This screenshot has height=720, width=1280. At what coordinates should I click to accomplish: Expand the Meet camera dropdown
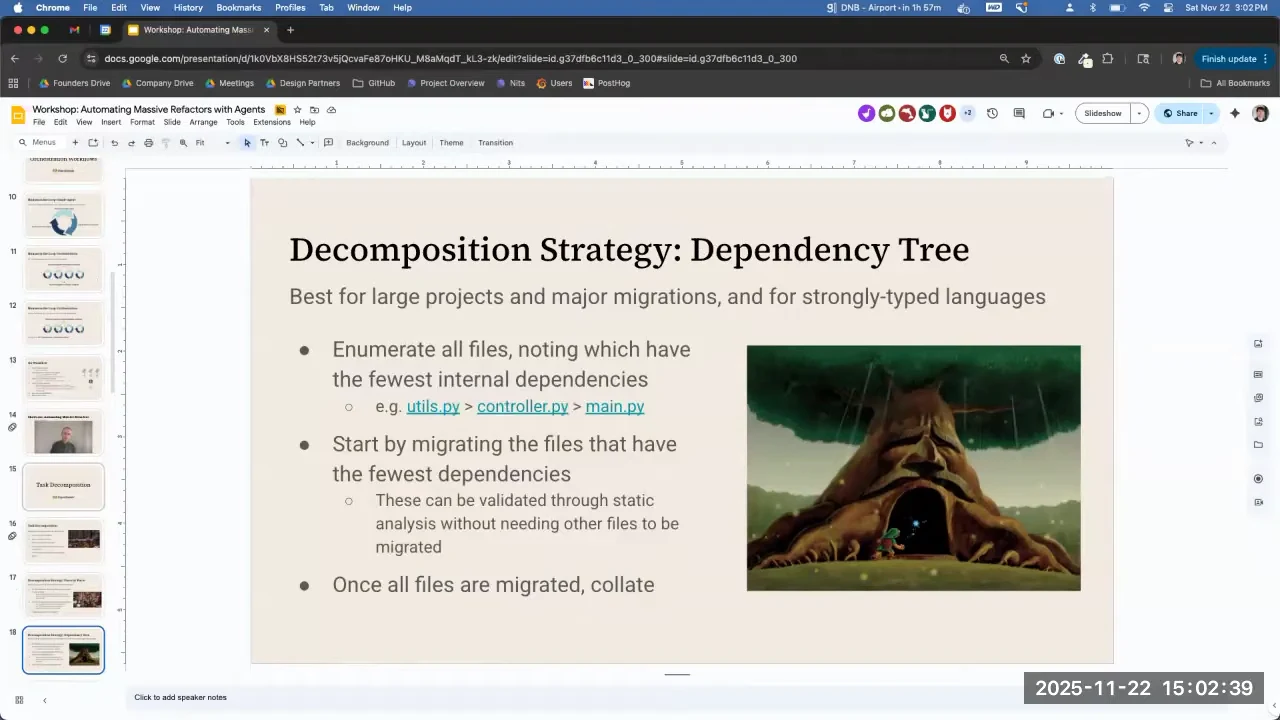pyautogui.click(x=1061, y=113)
